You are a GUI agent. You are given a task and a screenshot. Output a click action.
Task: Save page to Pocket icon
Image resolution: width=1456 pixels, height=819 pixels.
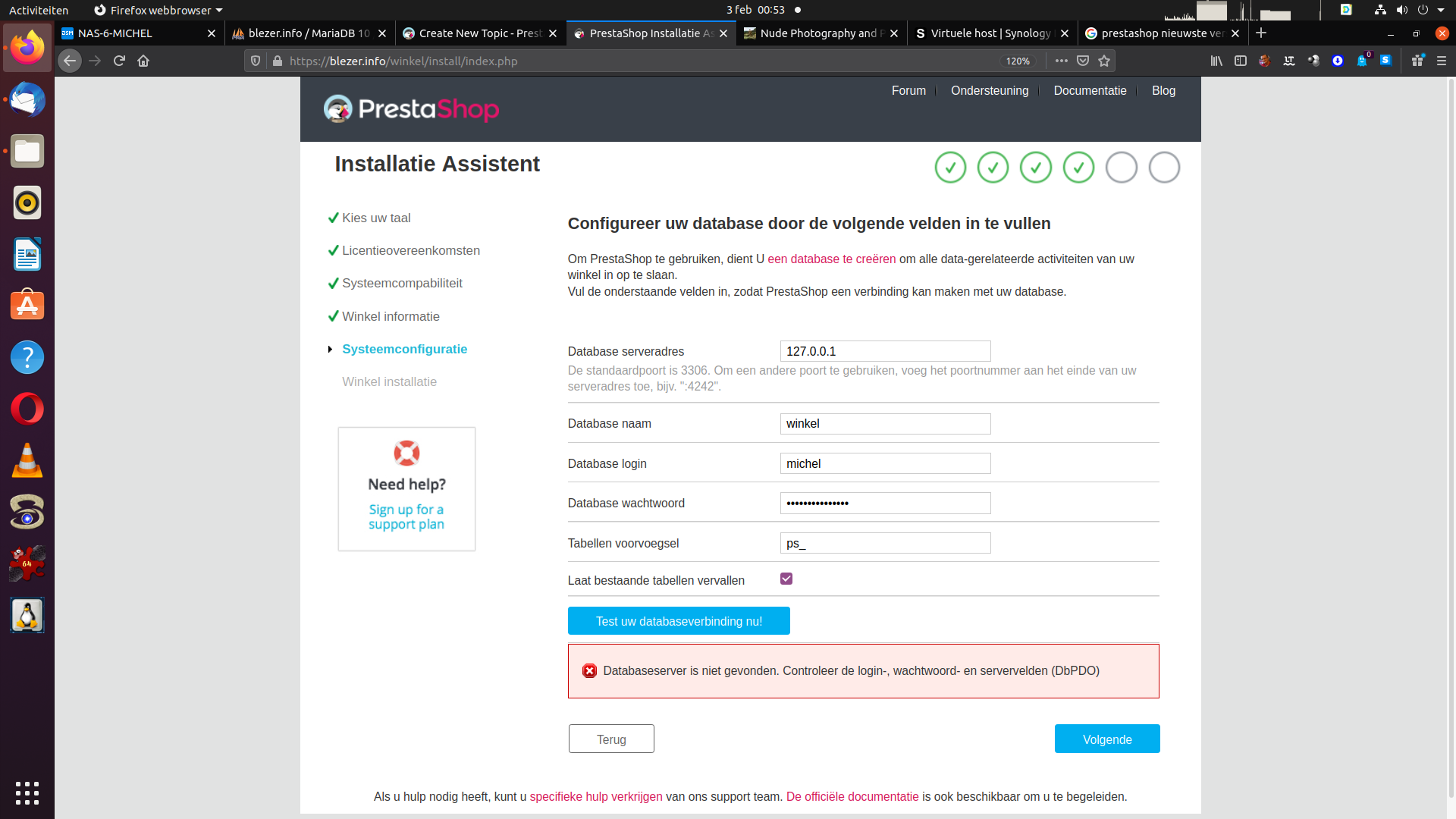(x=1083, y=61)
